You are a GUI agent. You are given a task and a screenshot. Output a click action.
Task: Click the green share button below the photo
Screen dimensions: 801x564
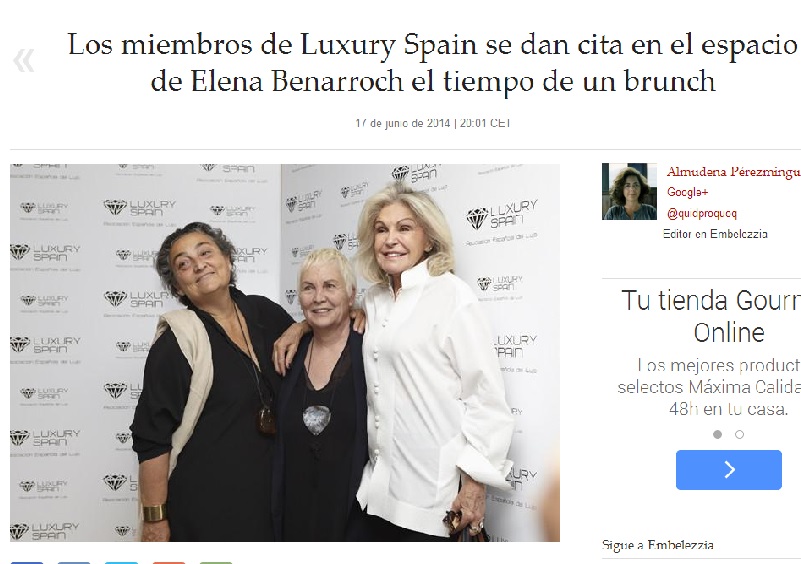coord(216,562)
